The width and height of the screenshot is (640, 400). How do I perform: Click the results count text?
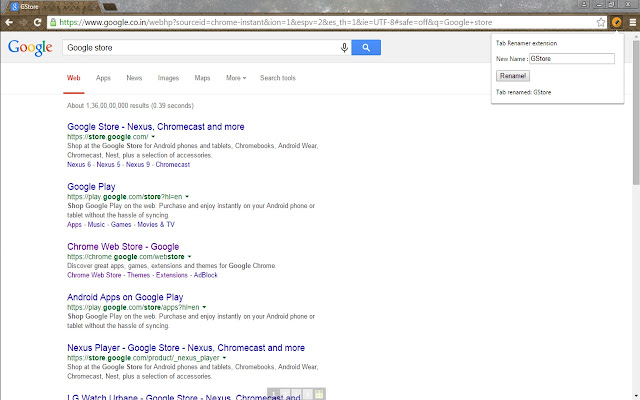point(130,106)
